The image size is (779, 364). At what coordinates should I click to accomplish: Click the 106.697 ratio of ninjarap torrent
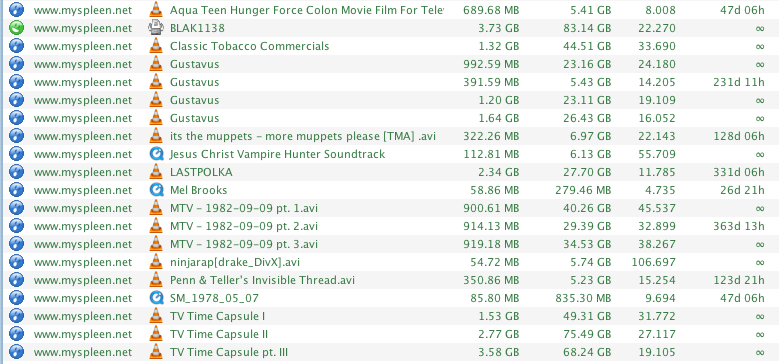pyautogui.click(x=653, y=262)
